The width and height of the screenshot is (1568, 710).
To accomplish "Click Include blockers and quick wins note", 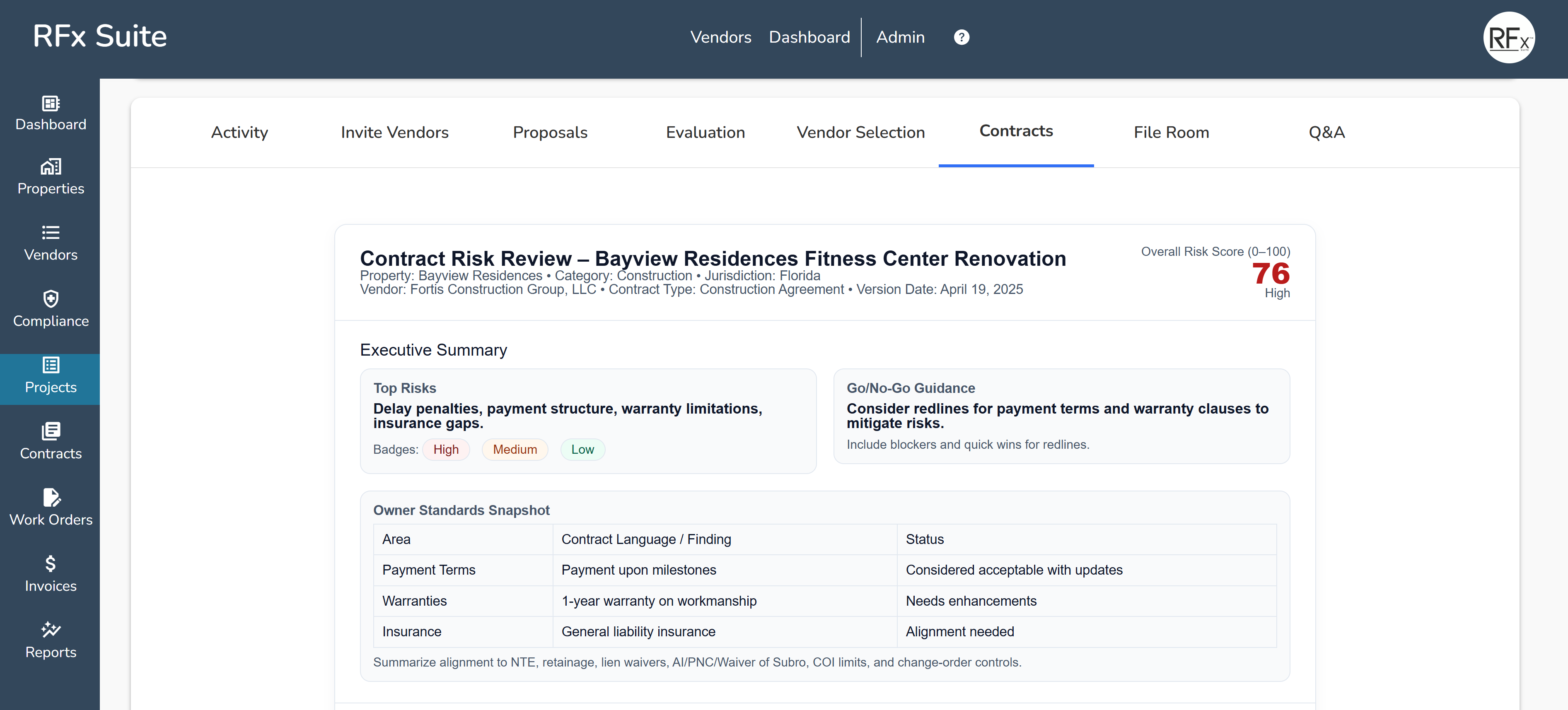I will pos(968,445).
